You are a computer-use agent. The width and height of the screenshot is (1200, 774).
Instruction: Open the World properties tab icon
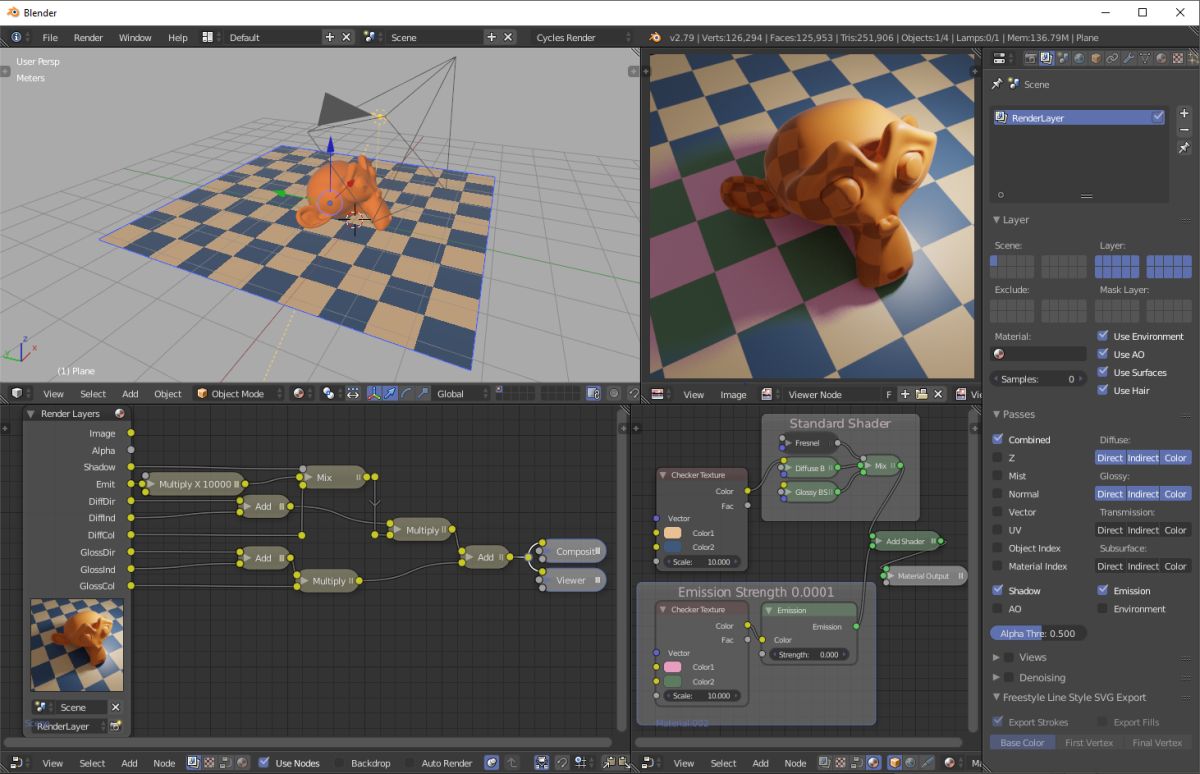tap(1080, 59)
